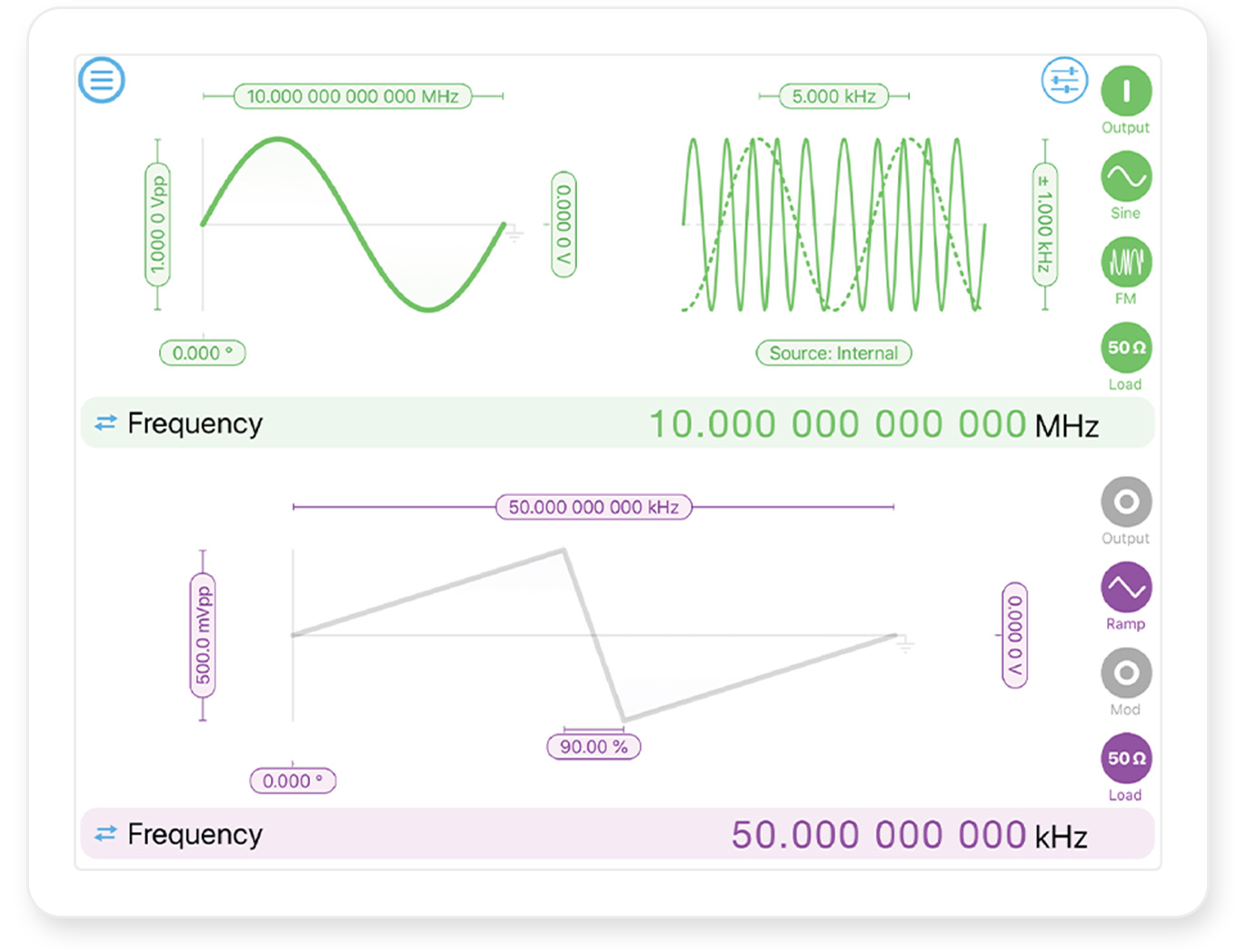Toggle channel 1 green Output off
The image size is (1236, 952).
(1126, 91)
